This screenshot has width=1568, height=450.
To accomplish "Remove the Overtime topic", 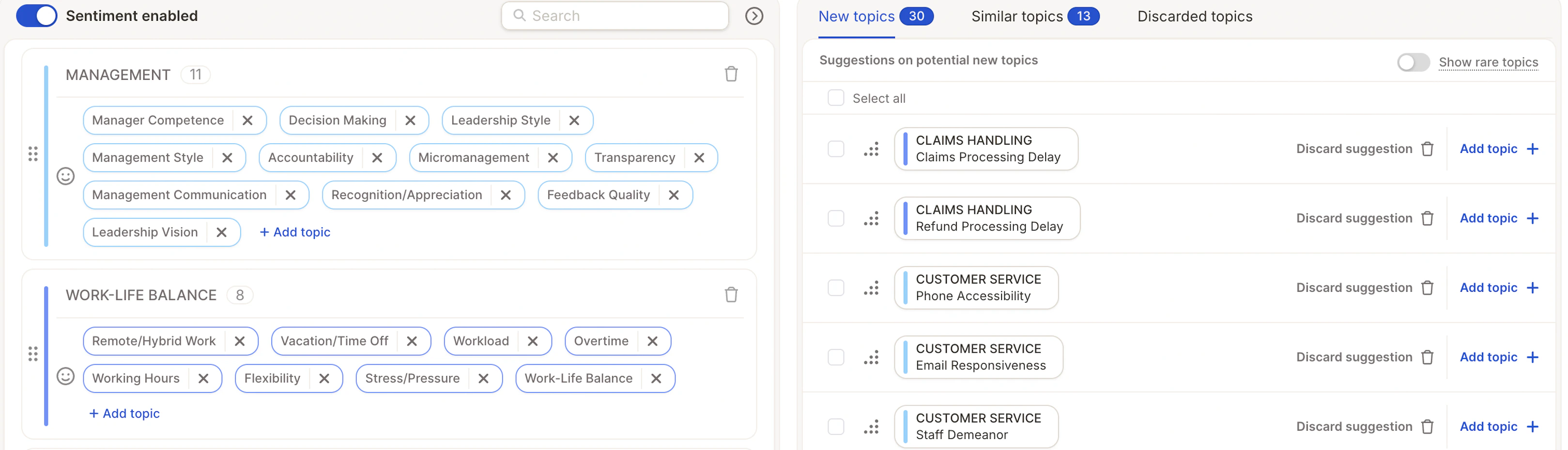I will pos(652,341).
